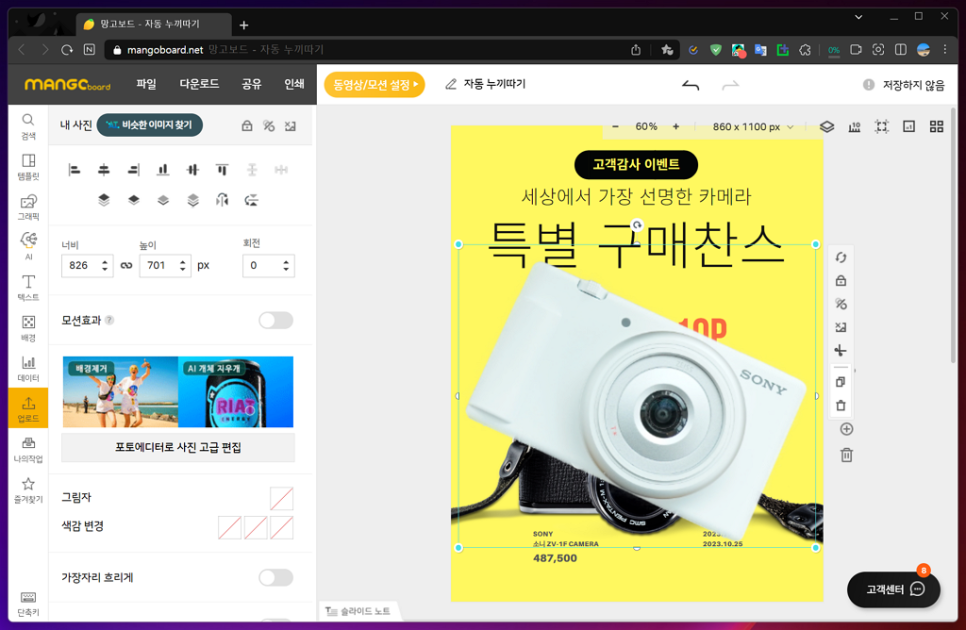Open the page grid view icon

point(936,127)
